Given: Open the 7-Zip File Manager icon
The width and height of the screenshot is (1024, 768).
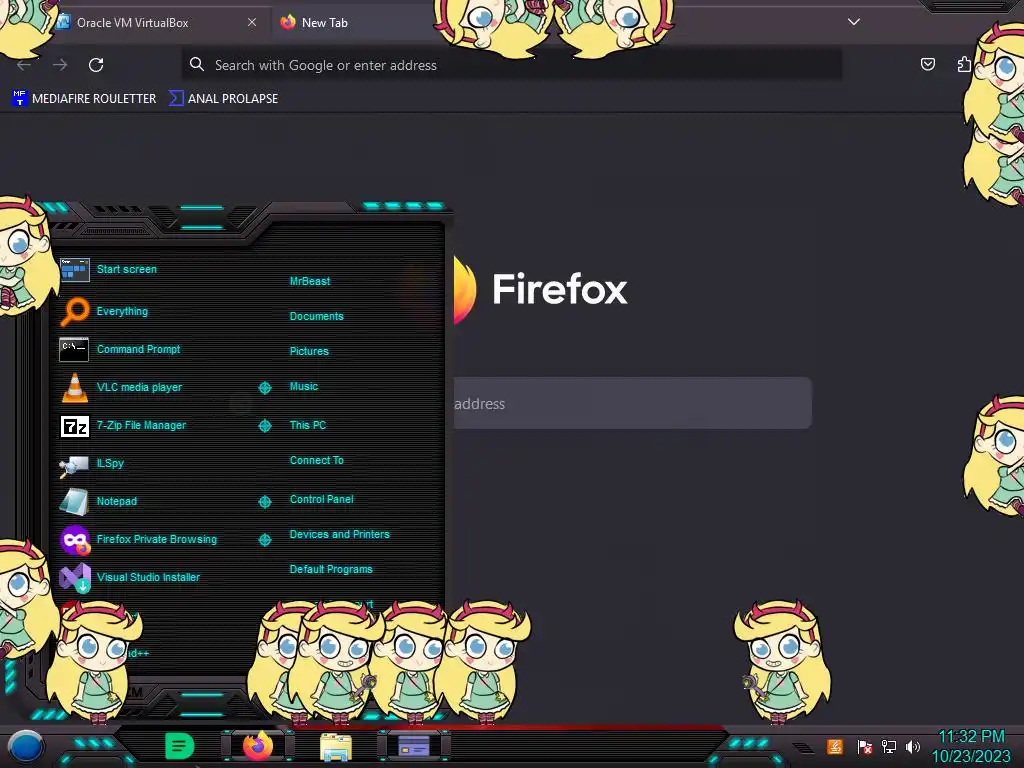Looking at the screenshot, I should click(x=74, y=426).
